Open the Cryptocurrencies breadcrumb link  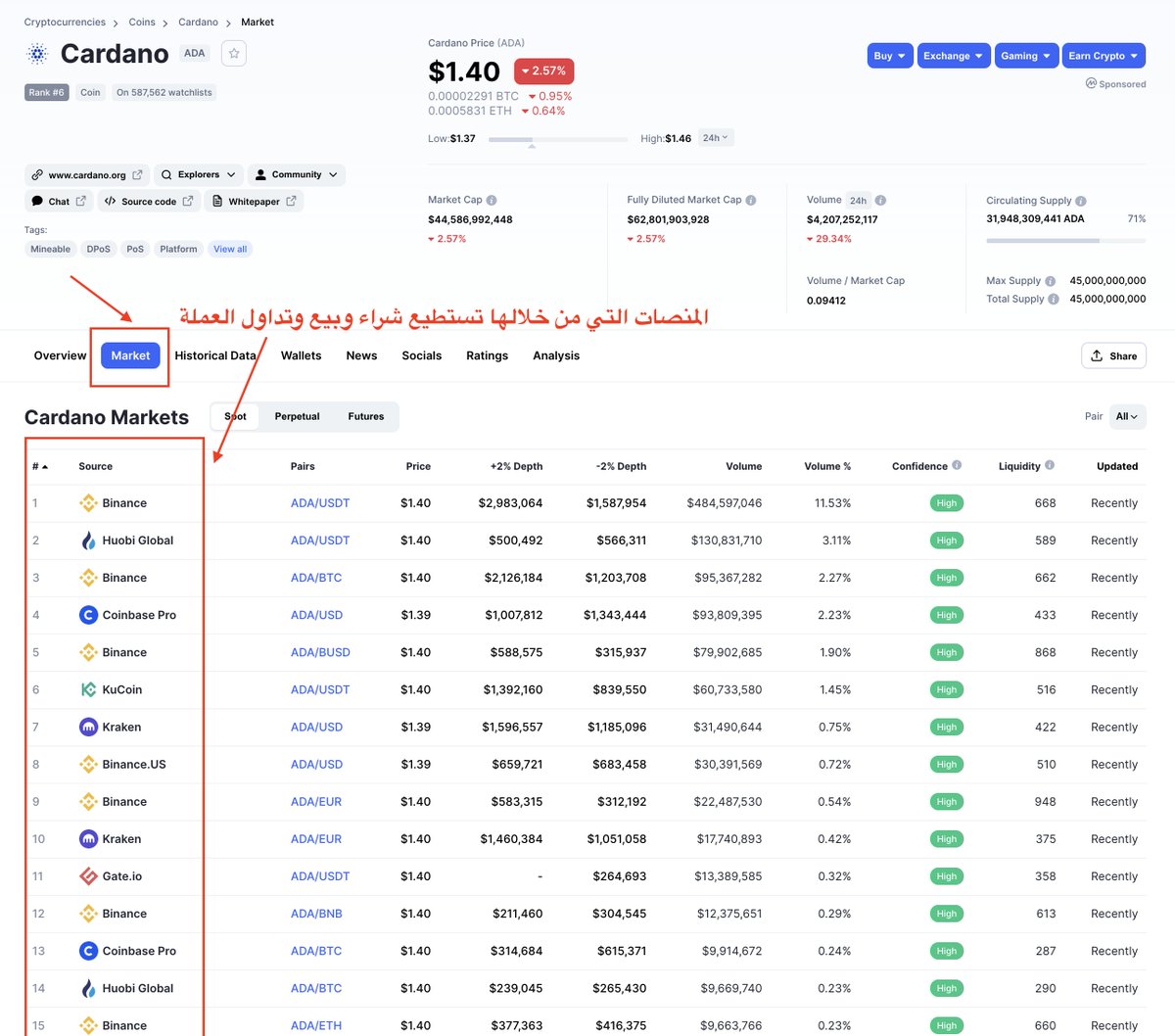[65, 22]
